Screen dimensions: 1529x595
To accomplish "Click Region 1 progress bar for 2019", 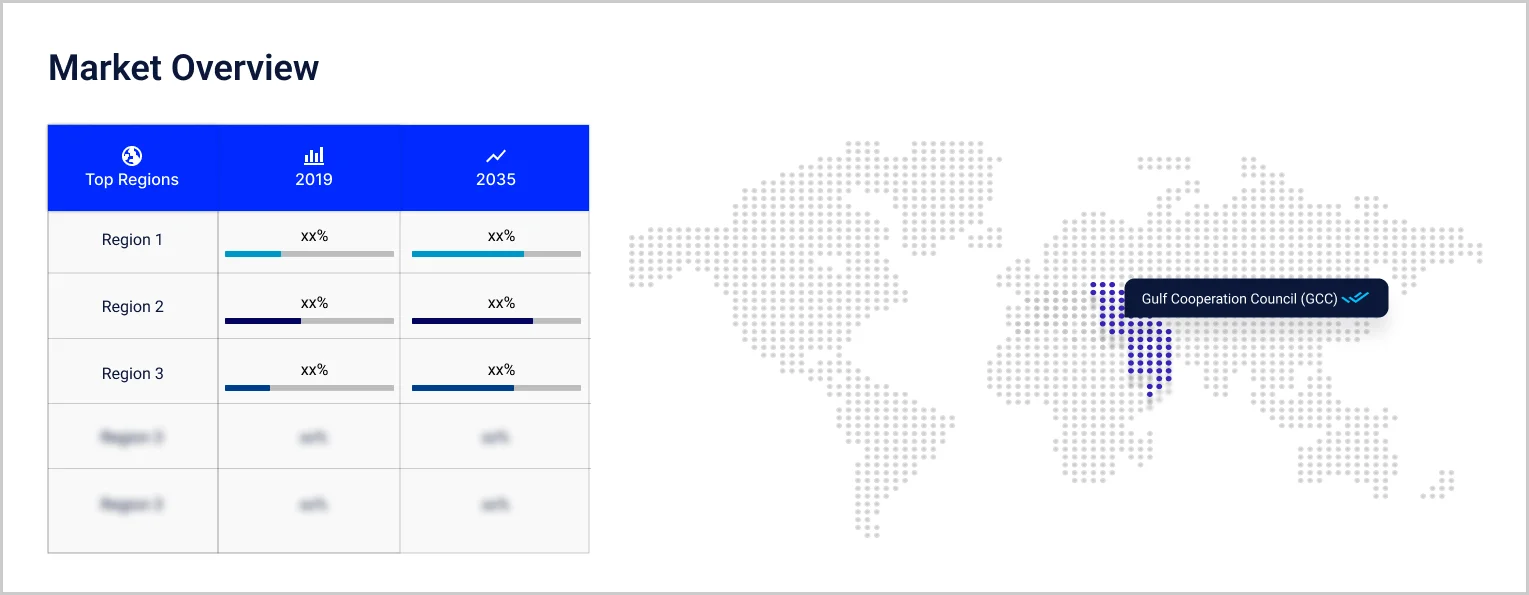I will (x=309, y=254).
